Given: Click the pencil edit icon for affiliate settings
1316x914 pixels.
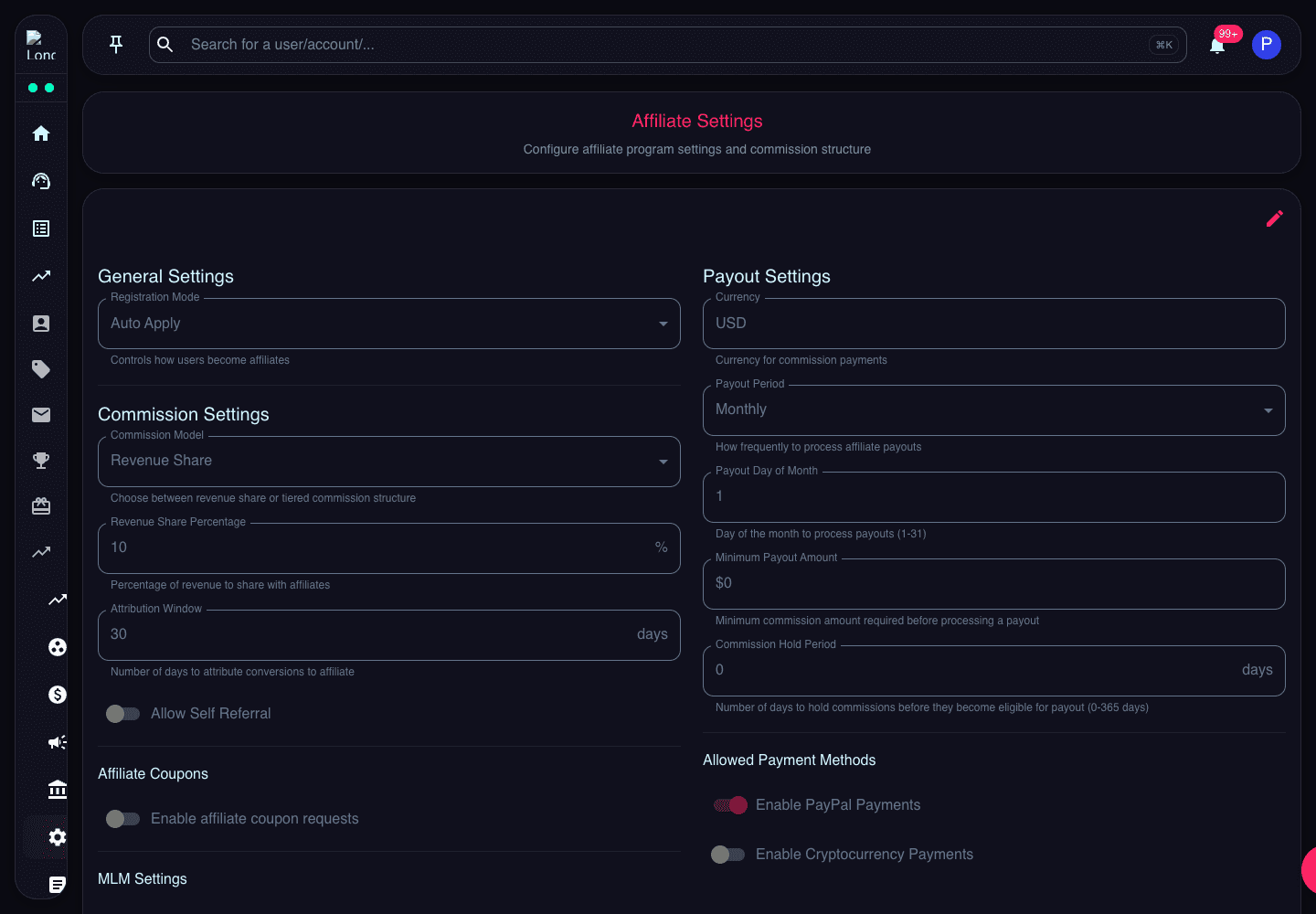Looking at the screenshot, I should (x=1275, y=218).
